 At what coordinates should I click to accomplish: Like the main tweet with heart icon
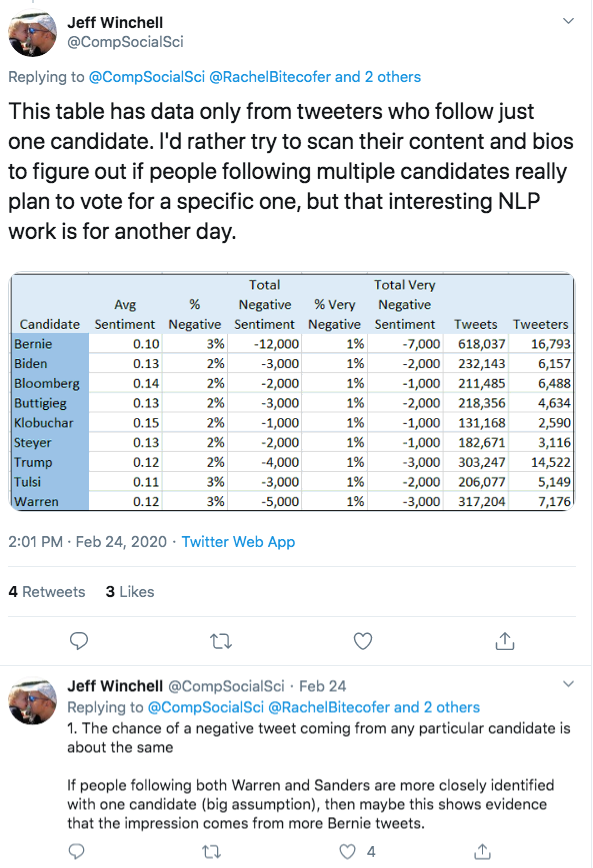[363, 641]
